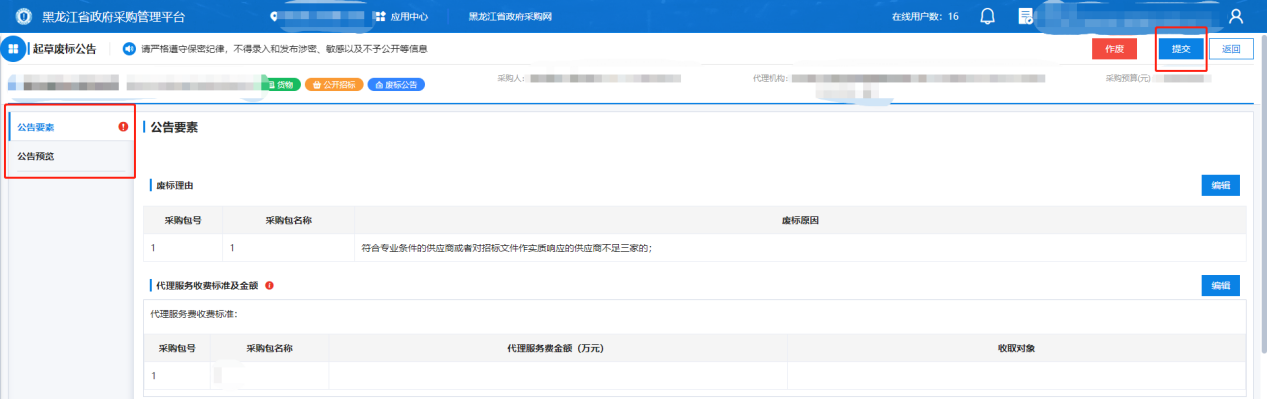Click the 起草废标公告 page title
The image size is (1267, 399).
(65, 49)
